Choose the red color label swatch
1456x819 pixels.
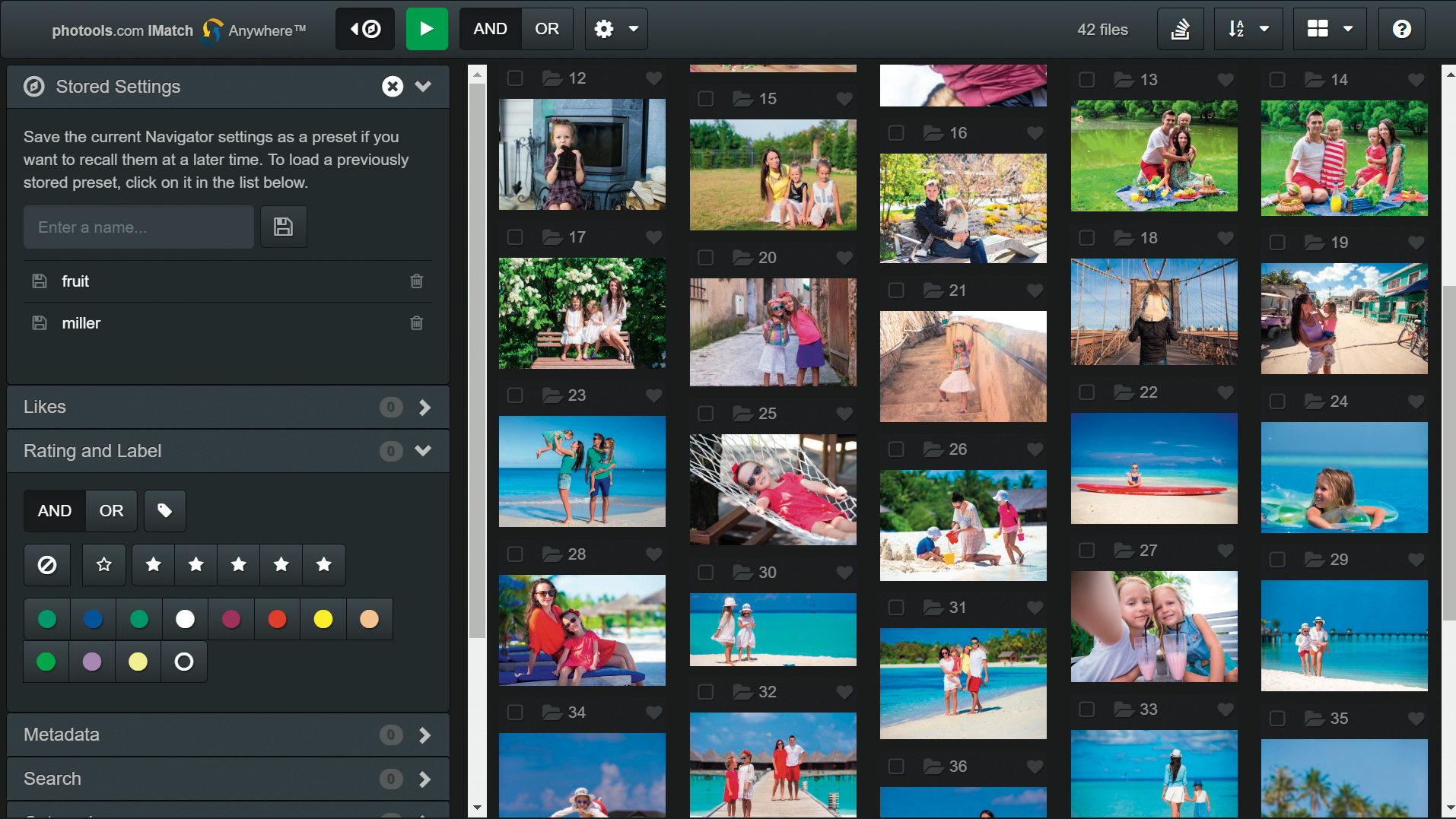277,619
